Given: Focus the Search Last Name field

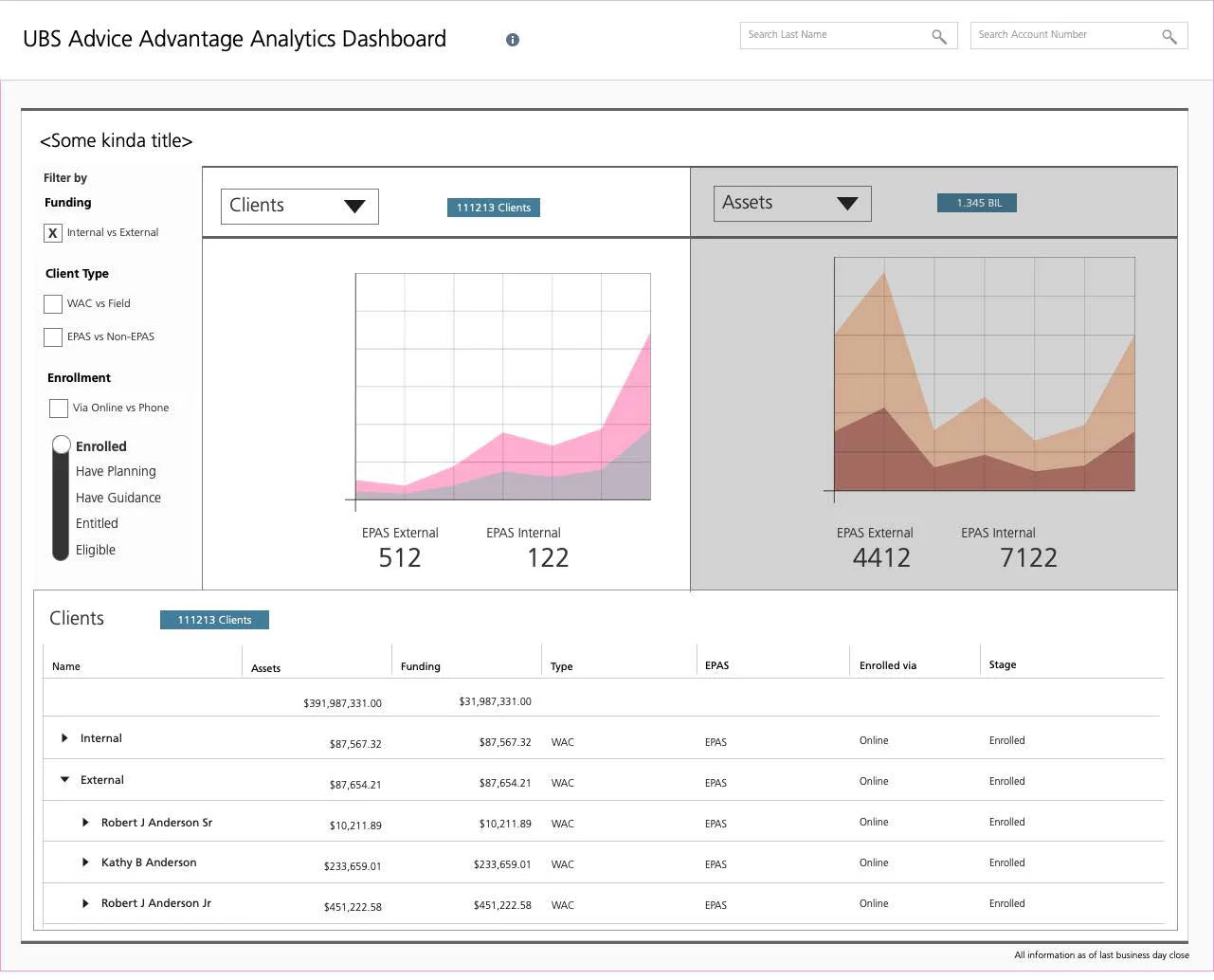Looking at the screenshot, I should pyautogui.click(x=848, y=35).
